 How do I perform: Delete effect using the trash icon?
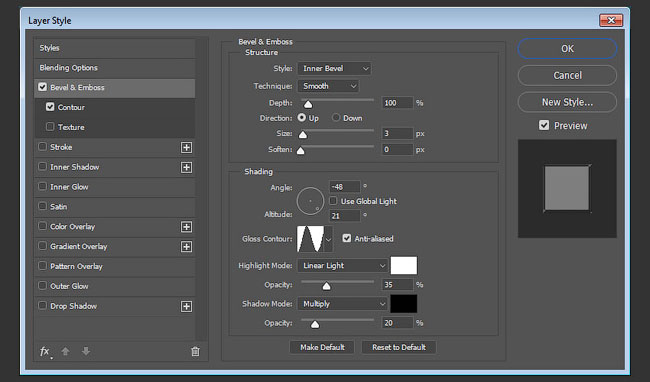[195, 352]
